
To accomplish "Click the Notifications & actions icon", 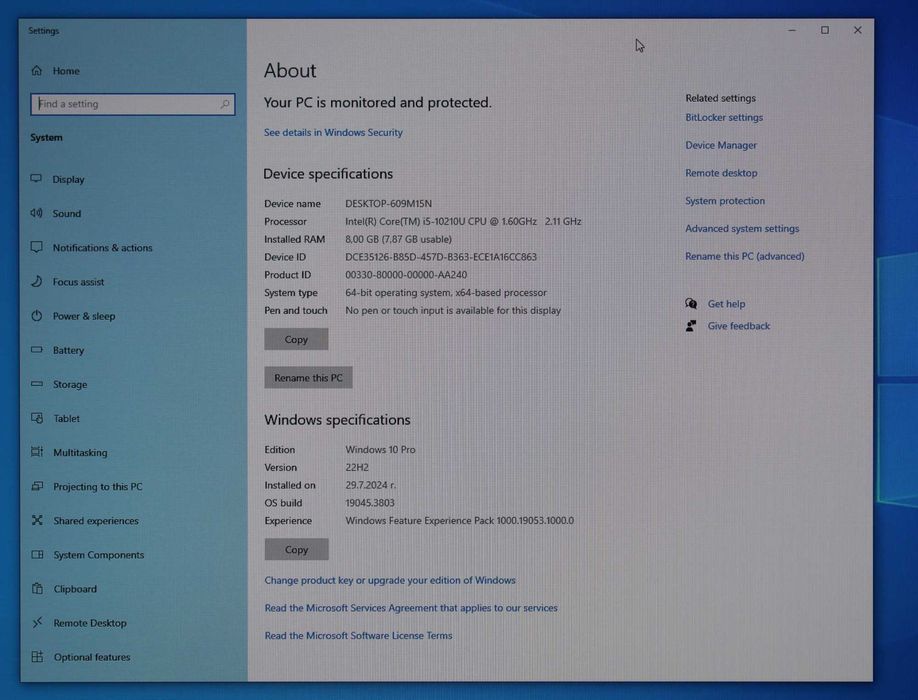I will (x=36, y=247).
